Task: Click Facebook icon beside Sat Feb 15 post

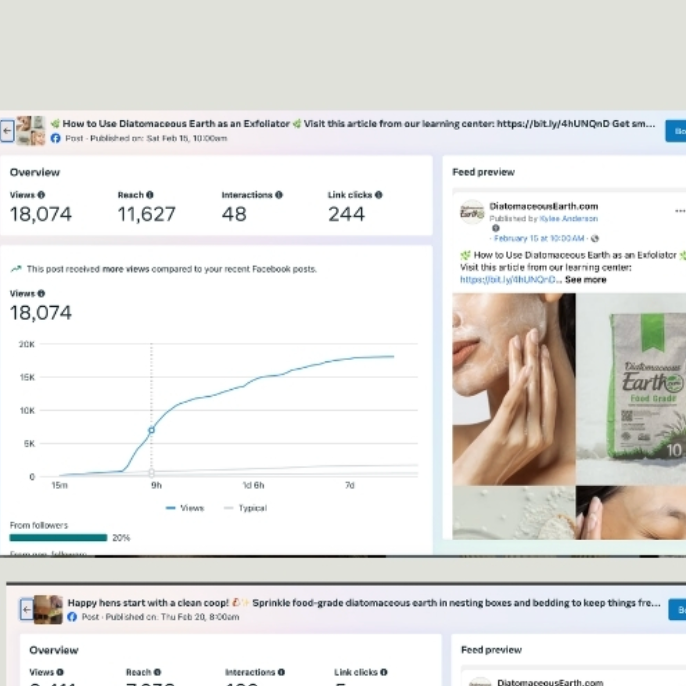Action: (x=55, y=138)
